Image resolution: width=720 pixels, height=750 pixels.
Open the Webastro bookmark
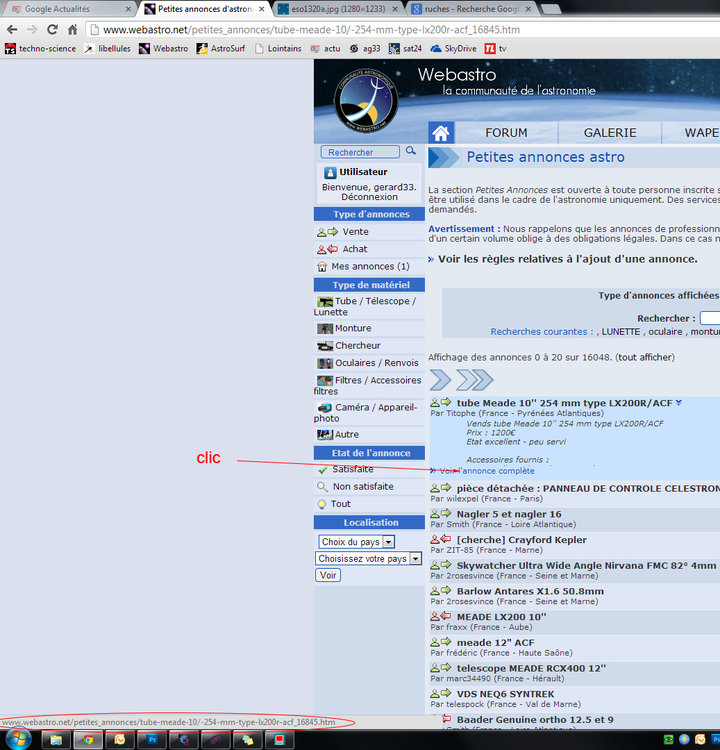point(164,48)
